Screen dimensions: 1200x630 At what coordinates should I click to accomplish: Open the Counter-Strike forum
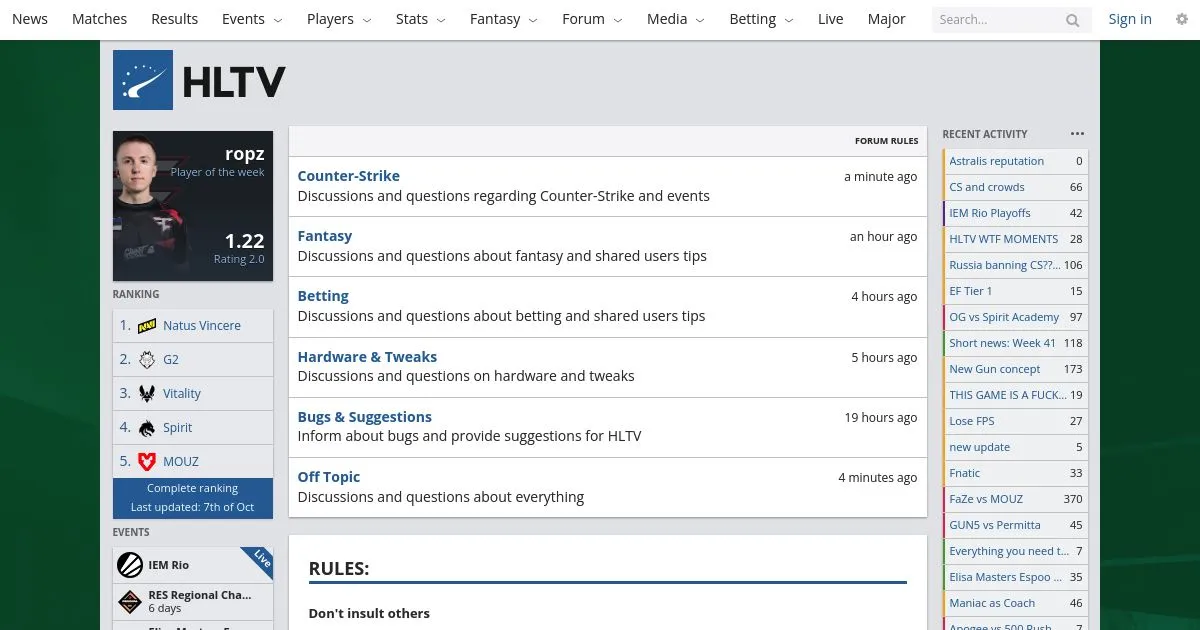[x=348, y=176]
